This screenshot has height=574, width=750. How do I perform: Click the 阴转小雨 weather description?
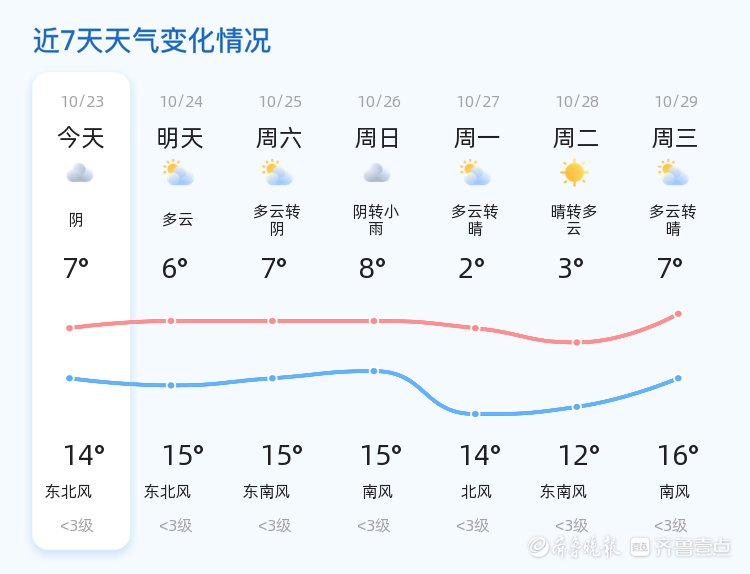[x=376, y=220]
